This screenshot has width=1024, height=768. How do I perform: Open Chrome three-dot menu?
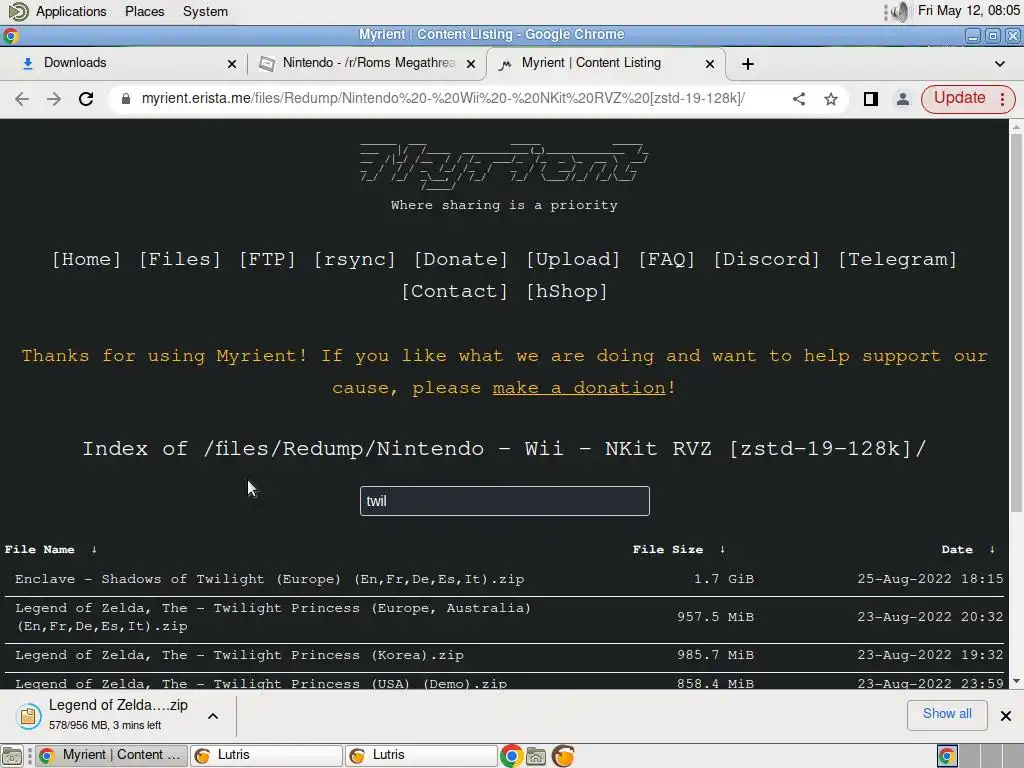coord(1002,99)
